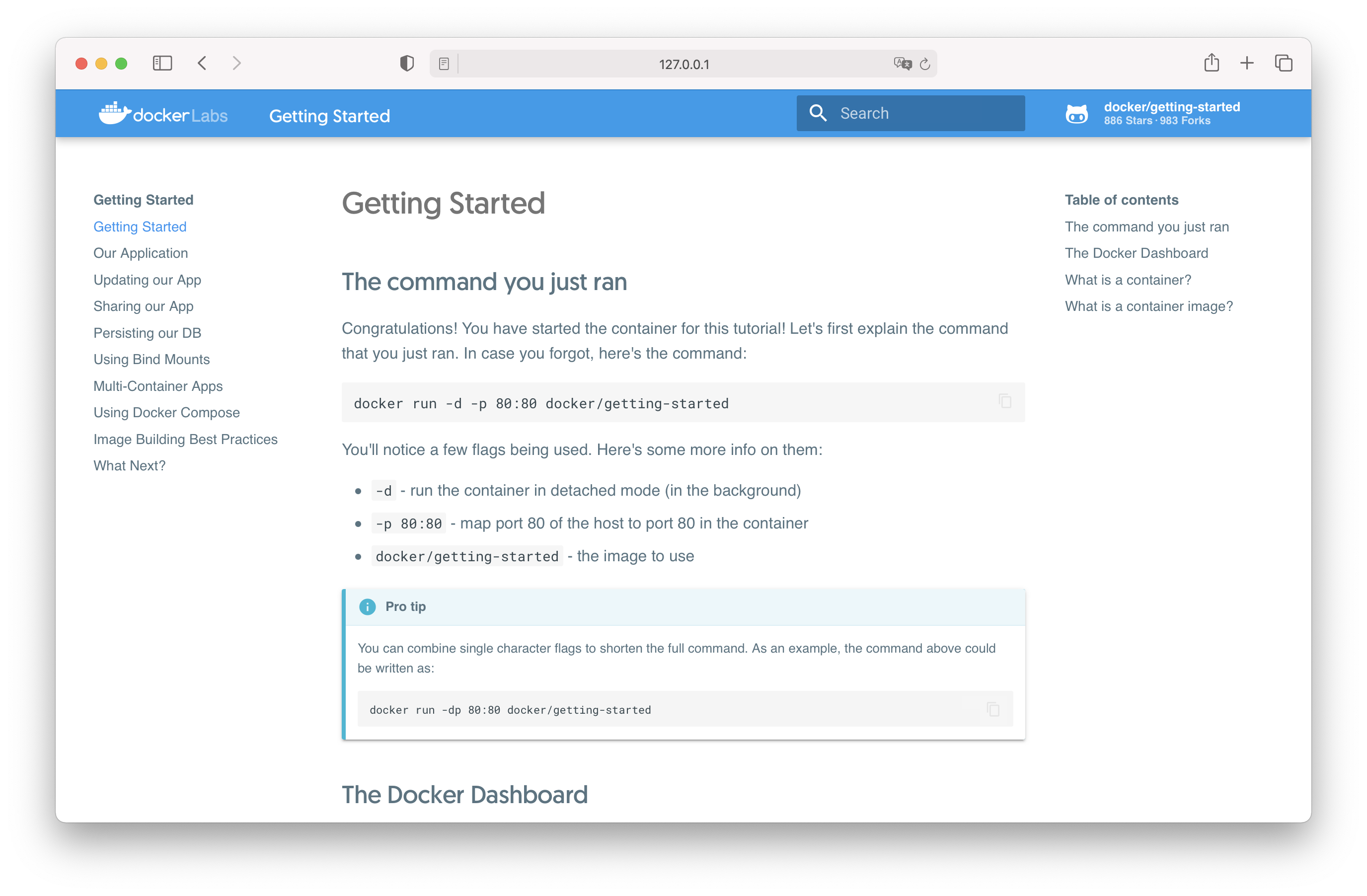Click the search magnifier icon
This screenshot has width=1367, height=896.
(x=818, y=113)
